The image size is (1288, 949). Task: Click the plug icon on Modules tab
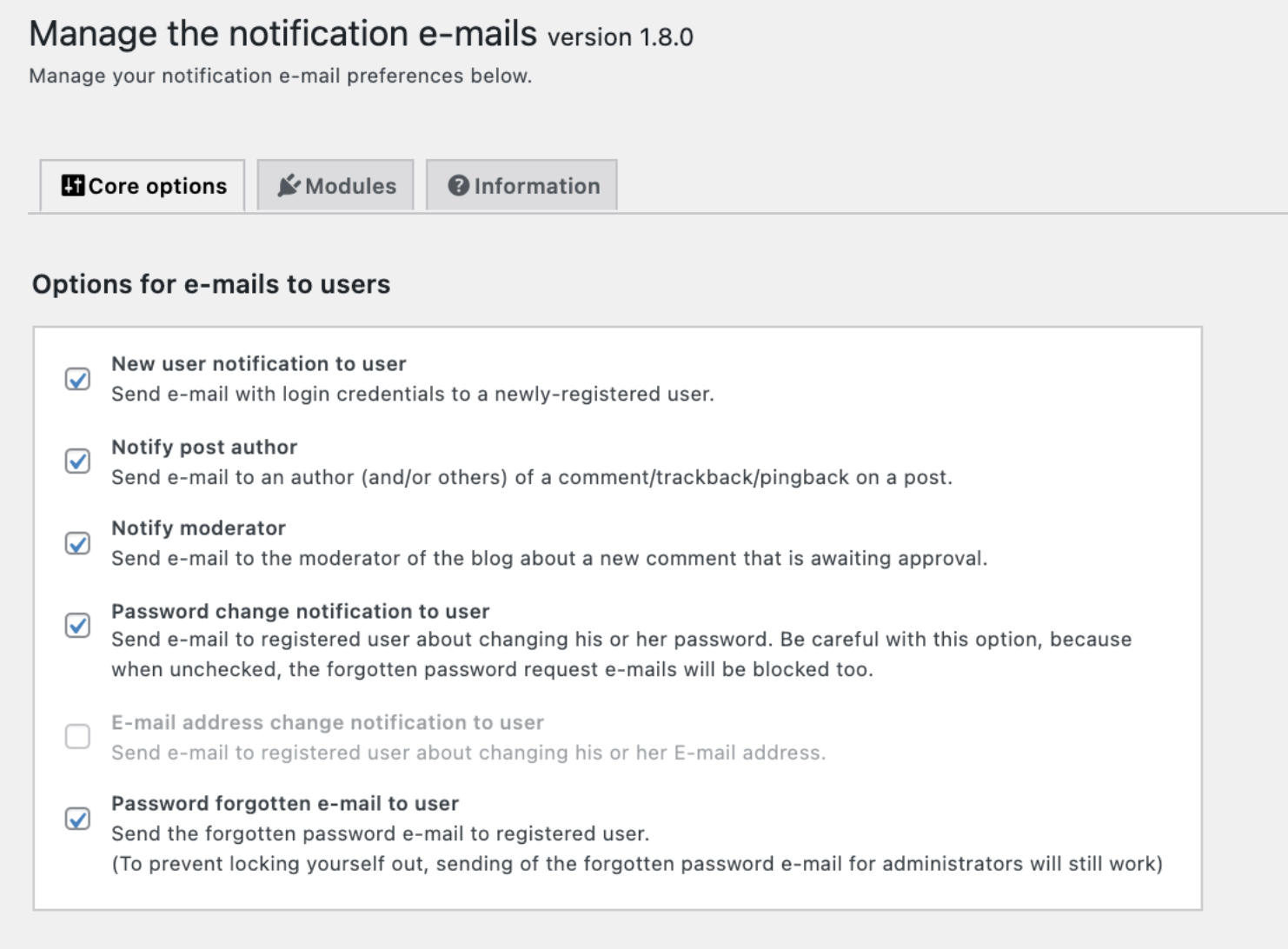tap(287, 185)
